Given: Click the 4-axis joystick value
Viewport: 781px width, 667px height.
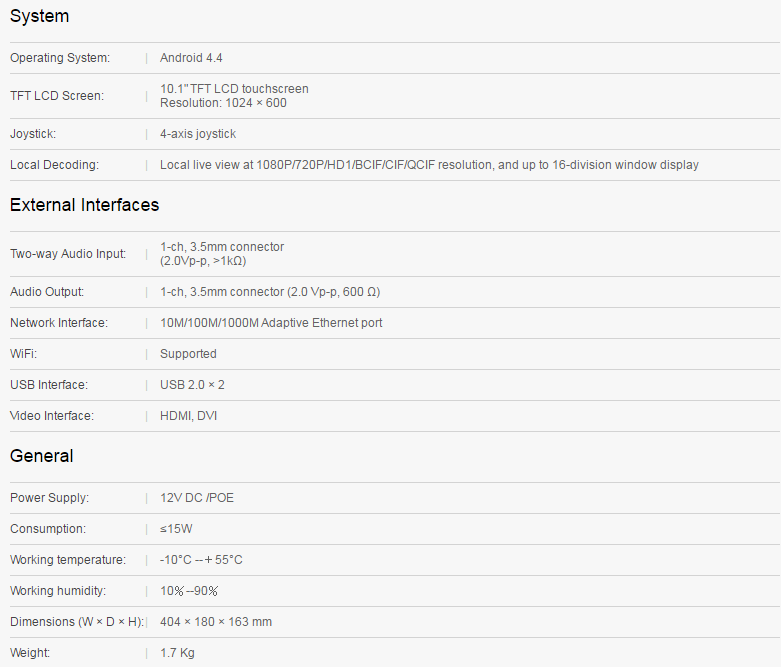Looking at the screenshot, I should pyautogui.click(x=198, y=134).
